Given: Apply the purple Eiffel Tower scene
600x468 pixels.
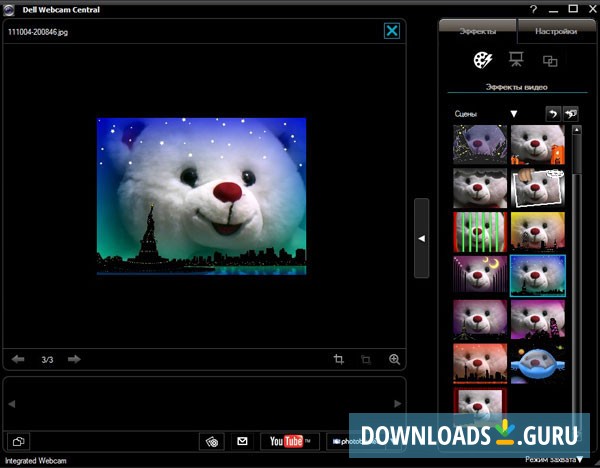Looking at the screenshot, I should (x=480, y=320).
